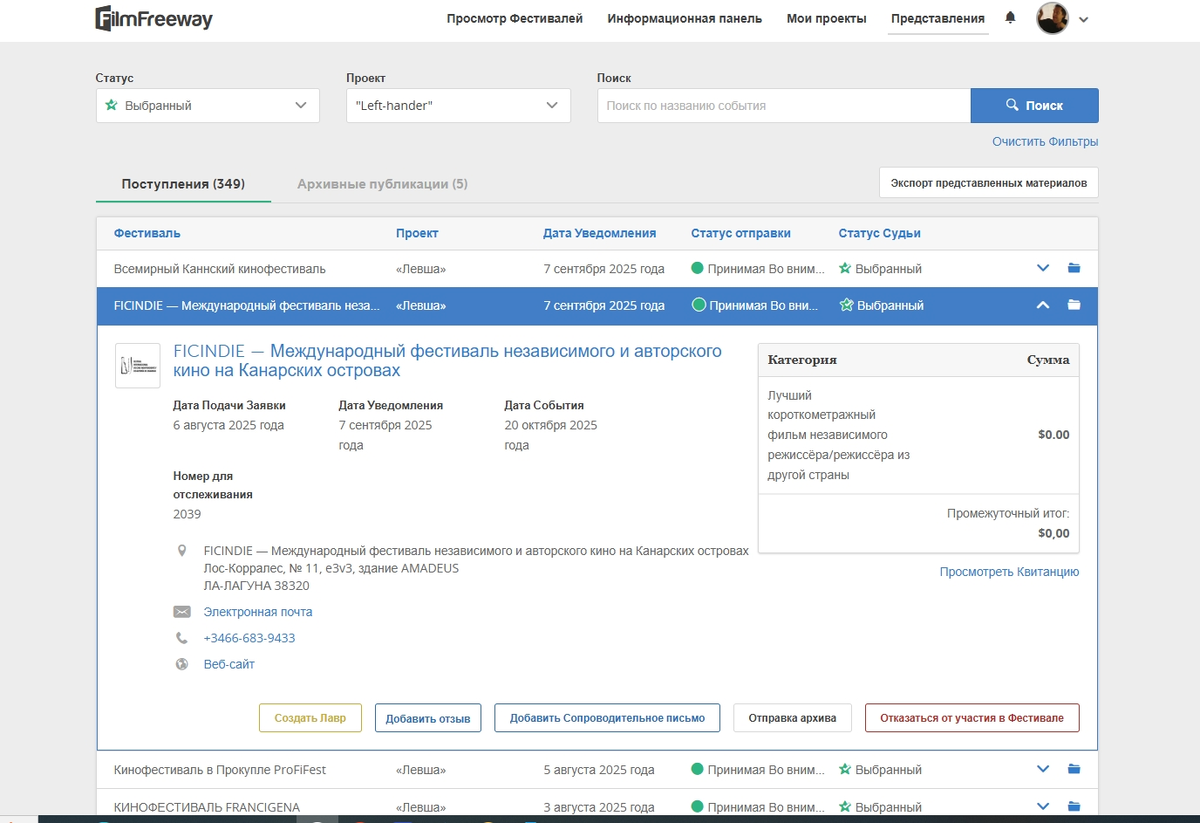Click the green star in the ProFiFest row
This screenshot has width=1200, height=823.
(845, 769)
